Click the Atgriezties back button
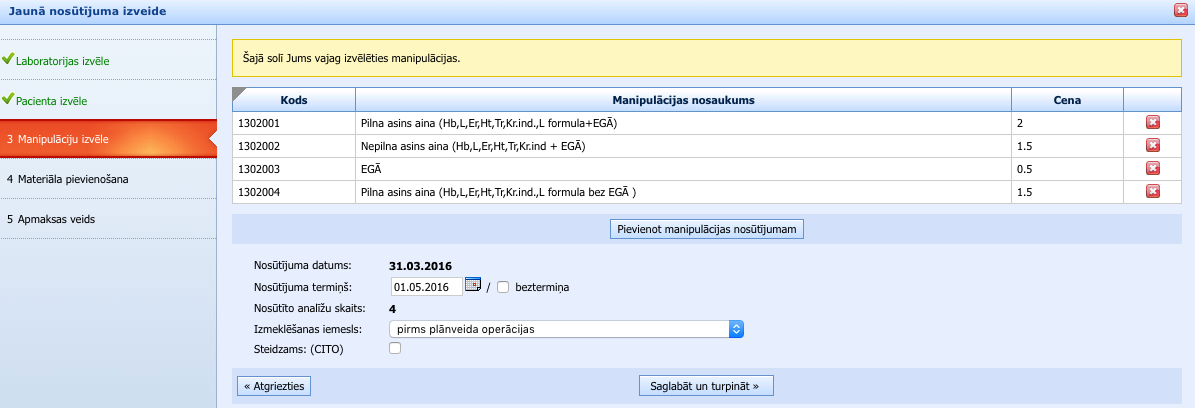Viewport: 1195px width, 408px height. coord(274,385)
